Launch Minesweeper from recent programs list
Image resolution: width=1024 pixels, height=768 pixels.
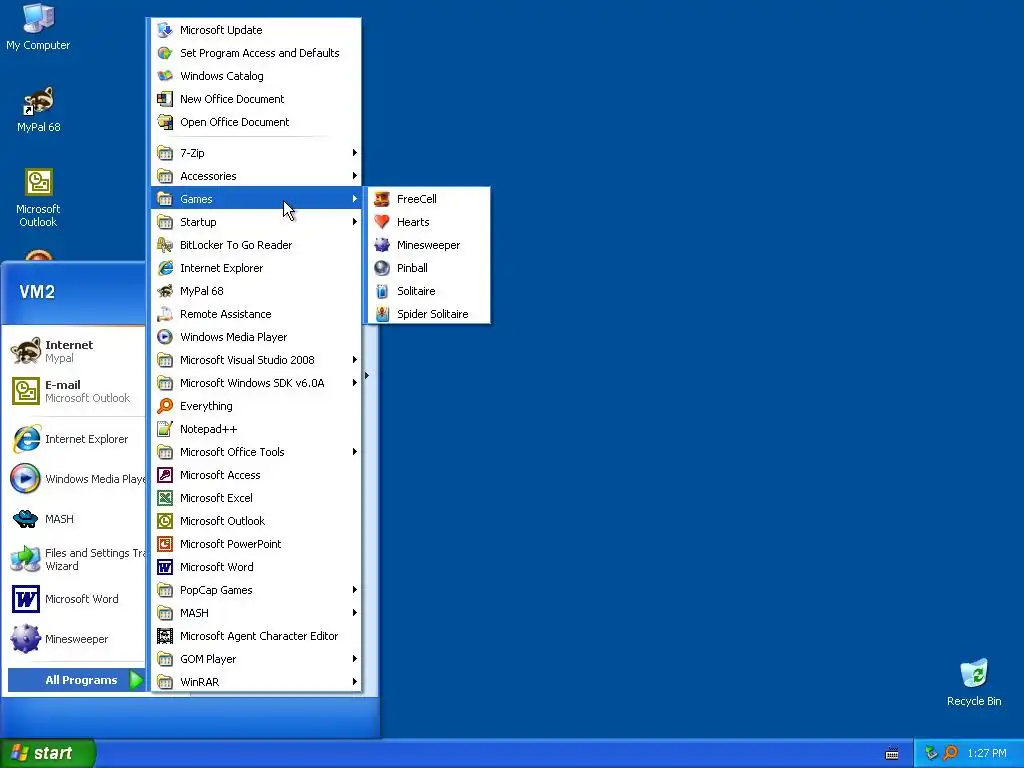(x=75, y=639)
